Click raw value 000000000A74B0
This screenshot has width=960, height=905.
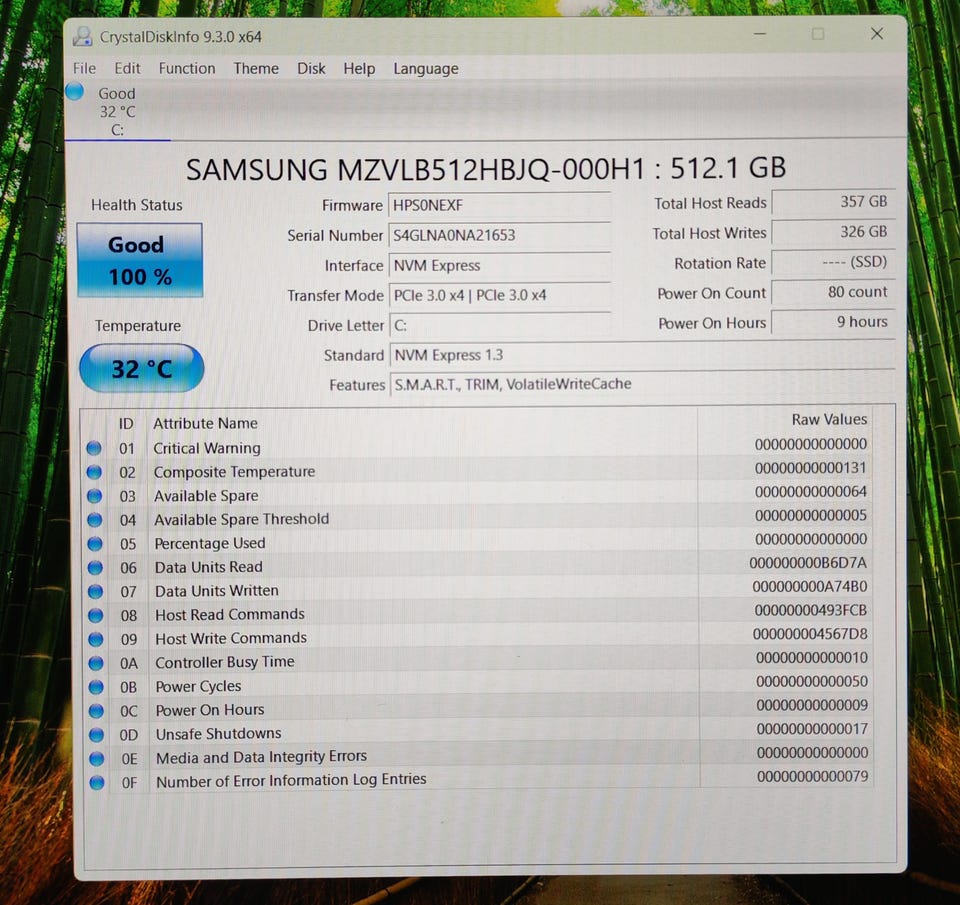click(x=809, y=587)
